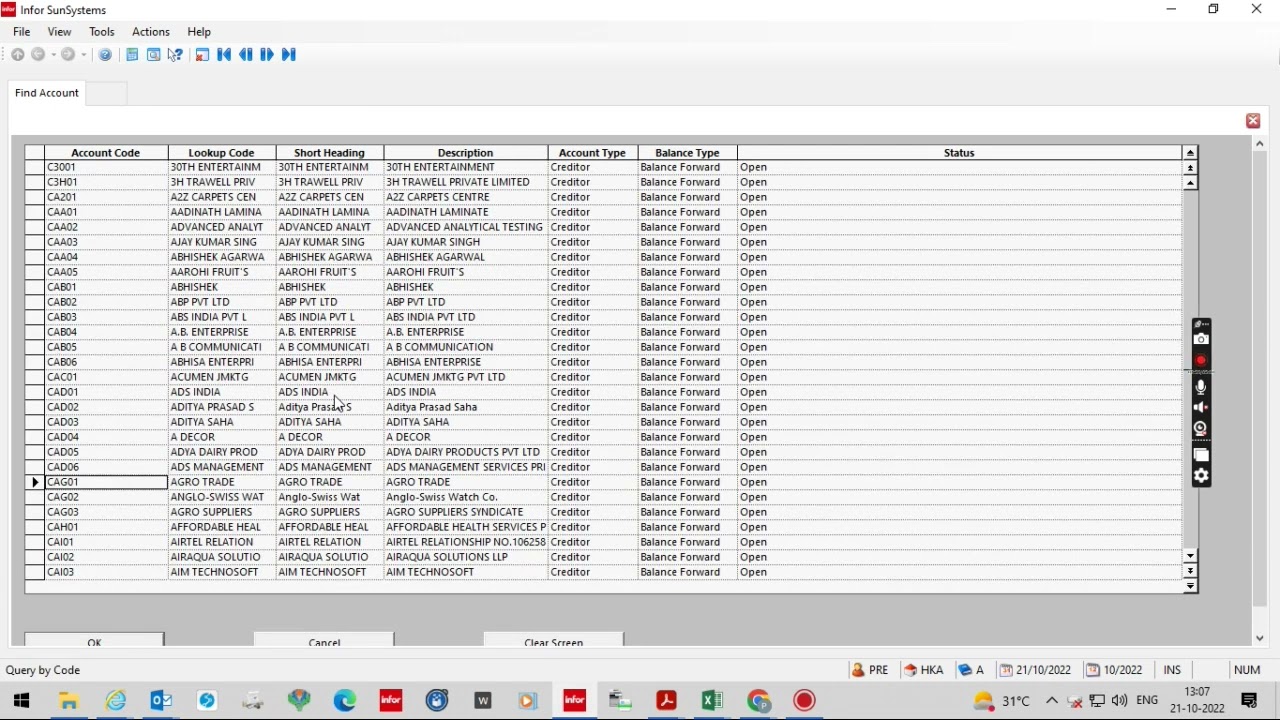Go to next record icon

[x=267, y=55]
